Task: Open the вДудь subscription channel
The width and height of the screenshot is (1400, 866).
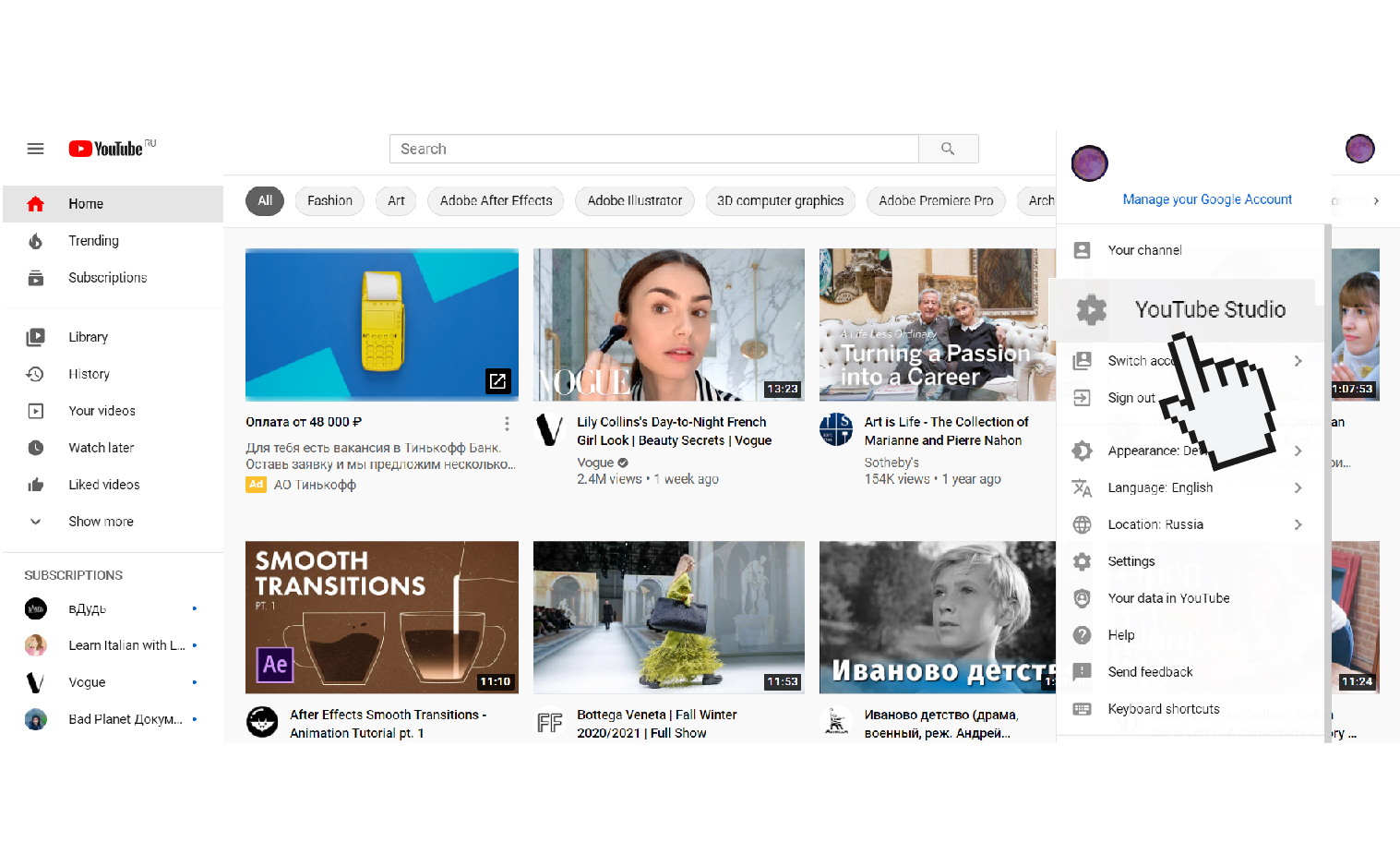Action: pos(113,608)
